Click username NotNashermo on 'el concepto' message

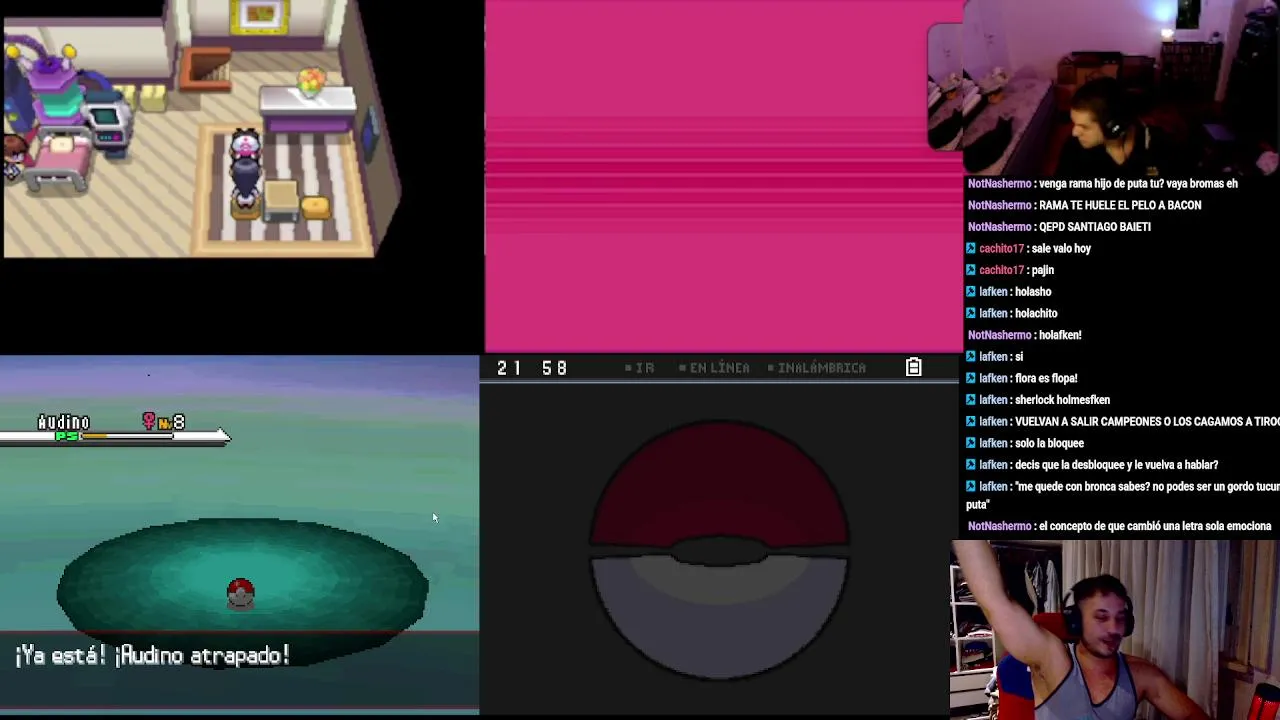click(x=999, y=526)
